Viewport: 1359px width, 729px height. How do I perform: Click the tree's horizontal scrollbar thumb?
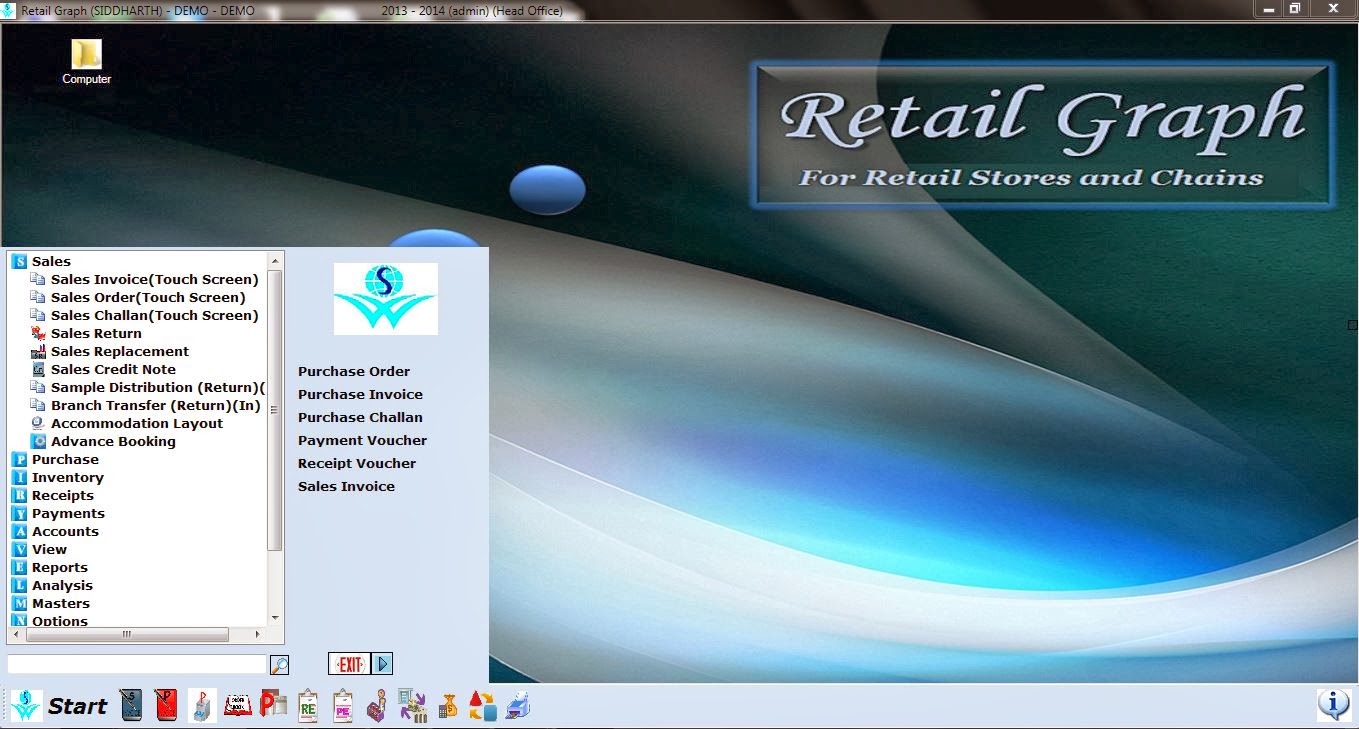pyautogui.click(x=127, y=634)
